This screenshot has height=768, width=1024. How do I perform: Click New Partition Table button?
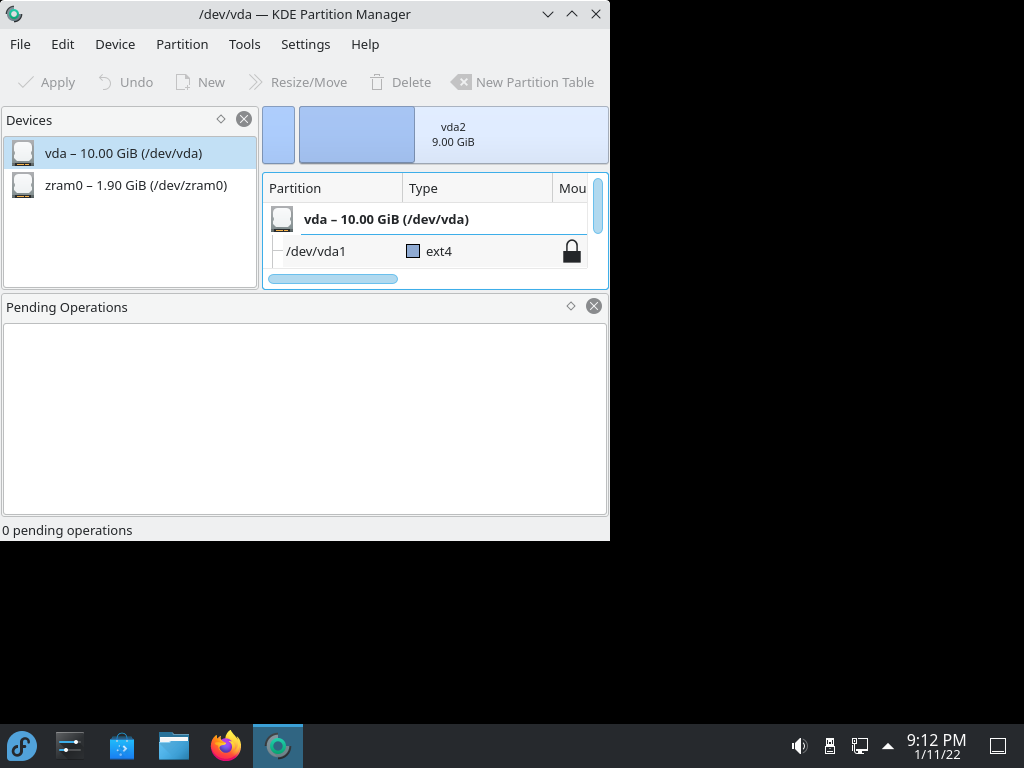tap(523, 82)
